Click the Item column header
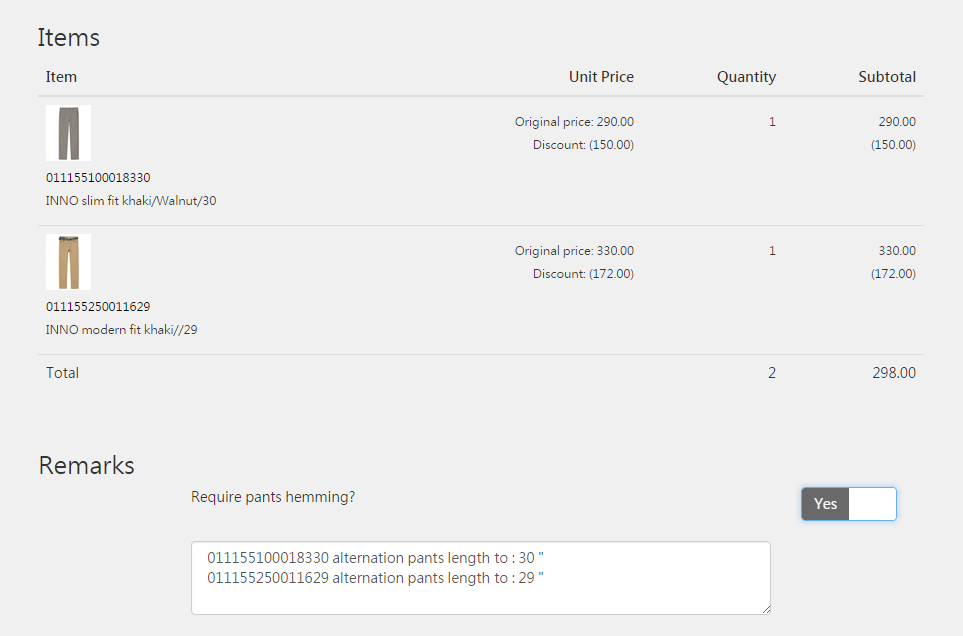Image resolution: width=963 pixels, height=636 pixels. click(61, 77)
